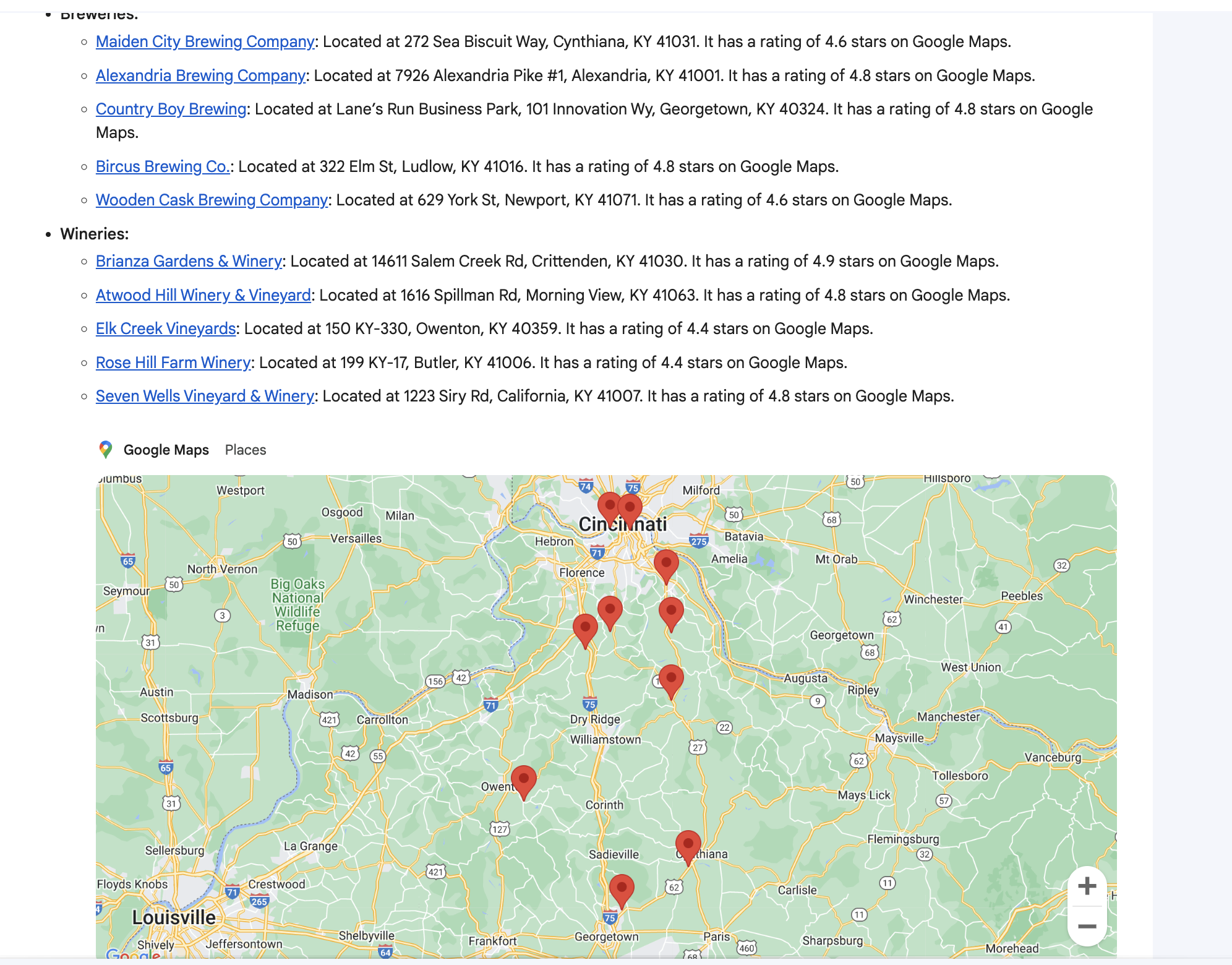Open Maiden City Brewing Company link
The image size is (1232, 965).
205,41
